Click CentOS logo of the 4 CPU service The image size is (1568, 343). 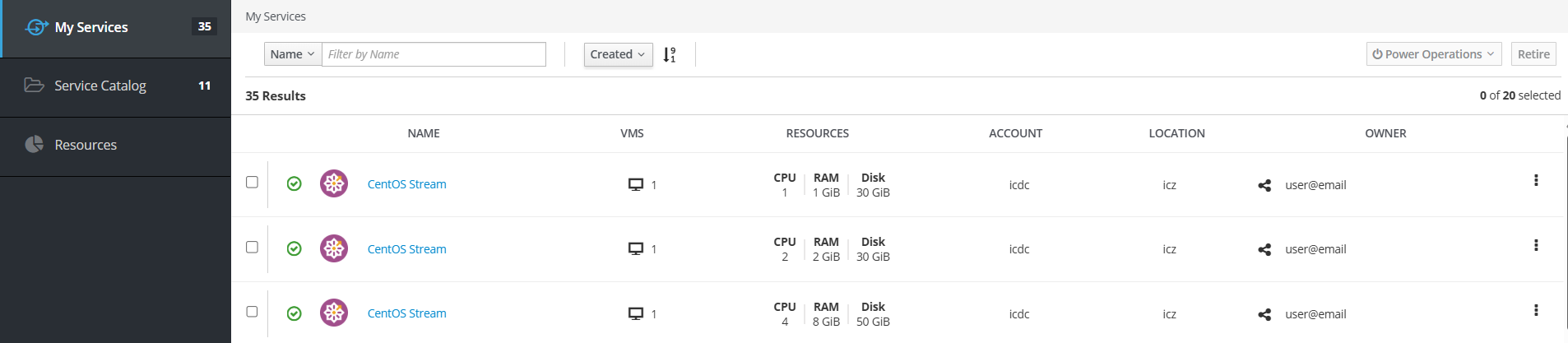334,313
